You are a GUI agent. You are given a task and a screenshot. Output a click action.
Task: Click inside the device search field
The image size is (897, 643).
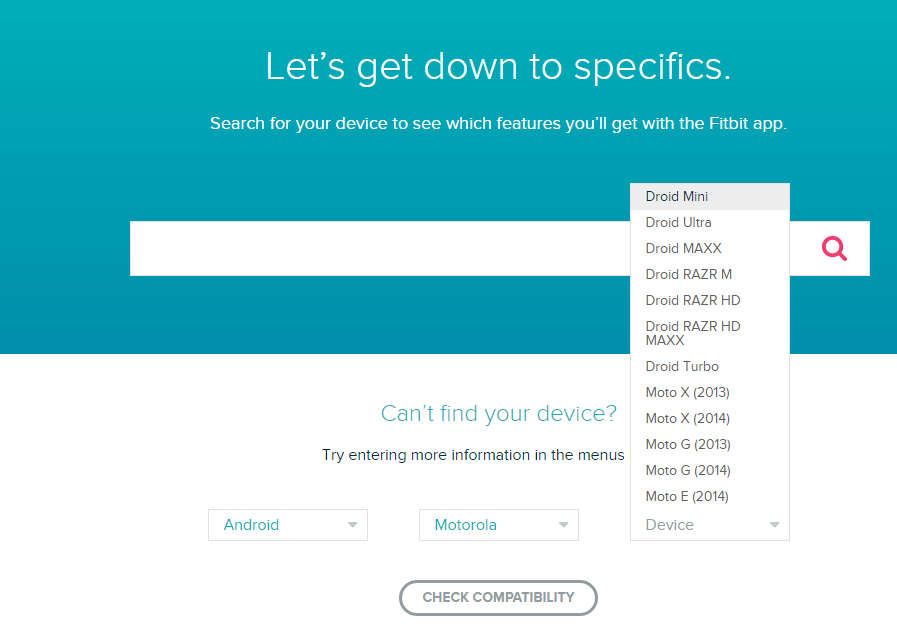tap(380, 248)
